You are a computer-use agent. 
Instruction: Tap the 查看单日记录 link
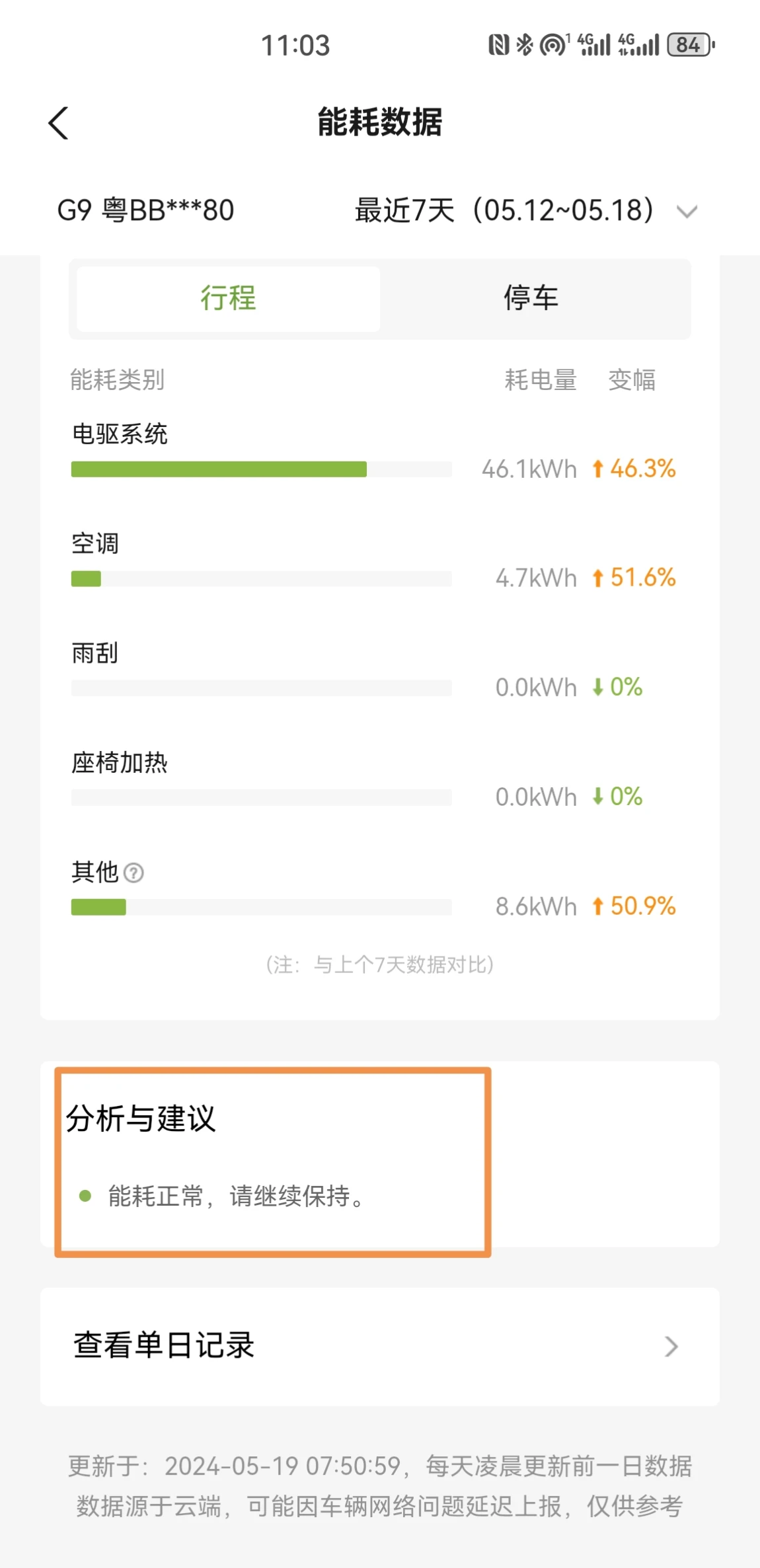click(x=164, y=1346)
